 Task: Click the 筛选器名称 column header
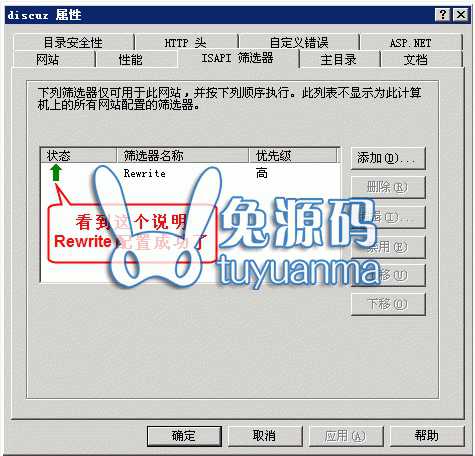pyautogui.click(x=182, y=155)
